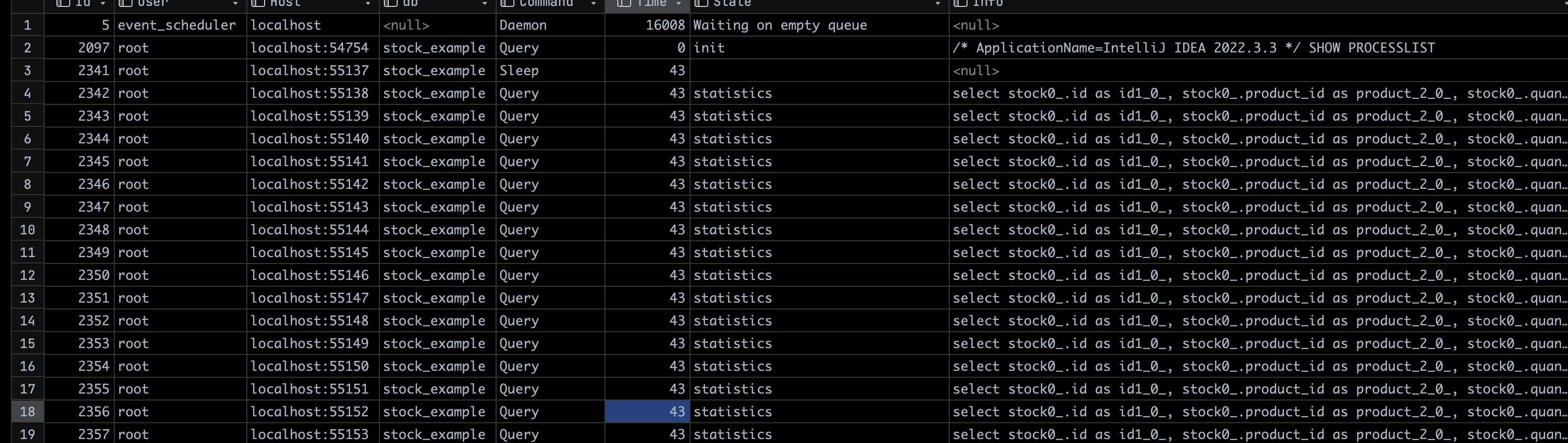Click the host cell localhost:55147
Image resolution: width=1568 pixels, height=443 pixels.
click(313, 298)
